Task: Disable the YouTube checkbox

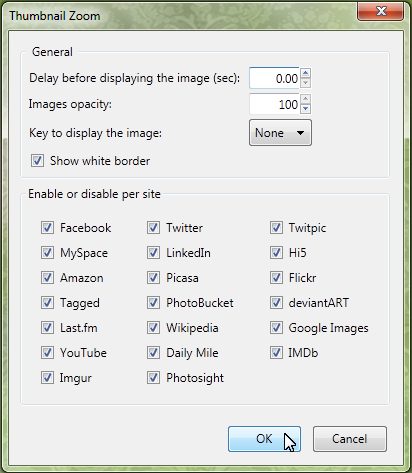Action: pos(47,353)
